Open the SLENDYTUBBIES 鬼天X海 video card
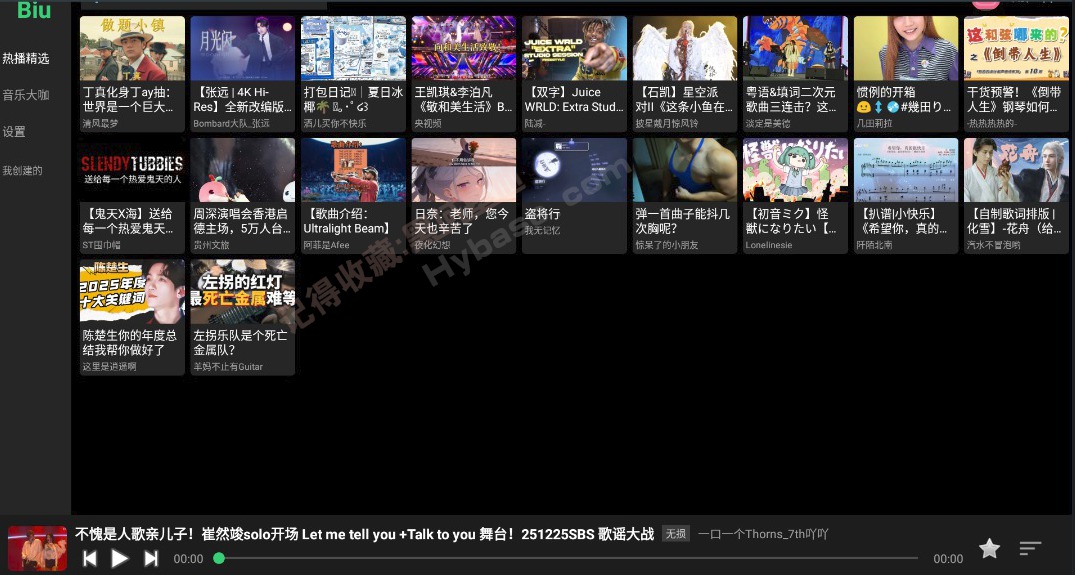Screen dimensions: 1075x575 point(132,196)
